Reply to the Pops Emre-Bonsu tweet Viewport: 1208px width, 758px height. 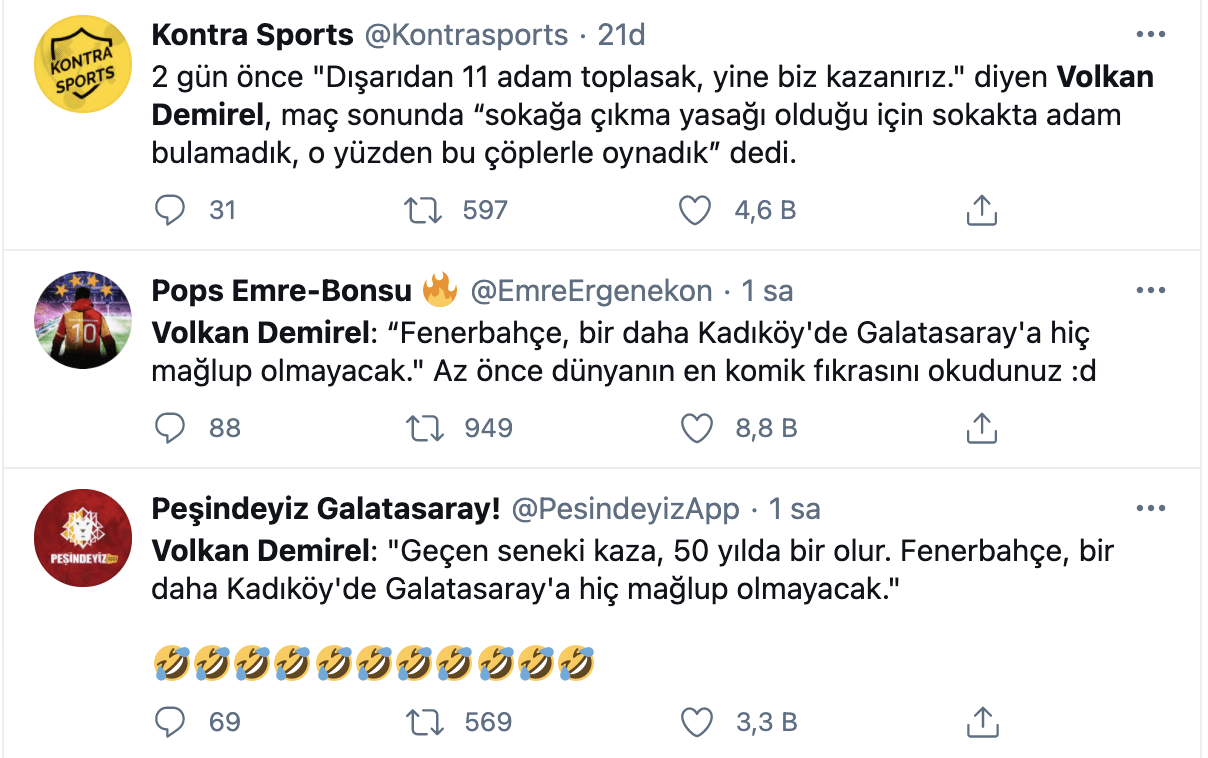171,427
